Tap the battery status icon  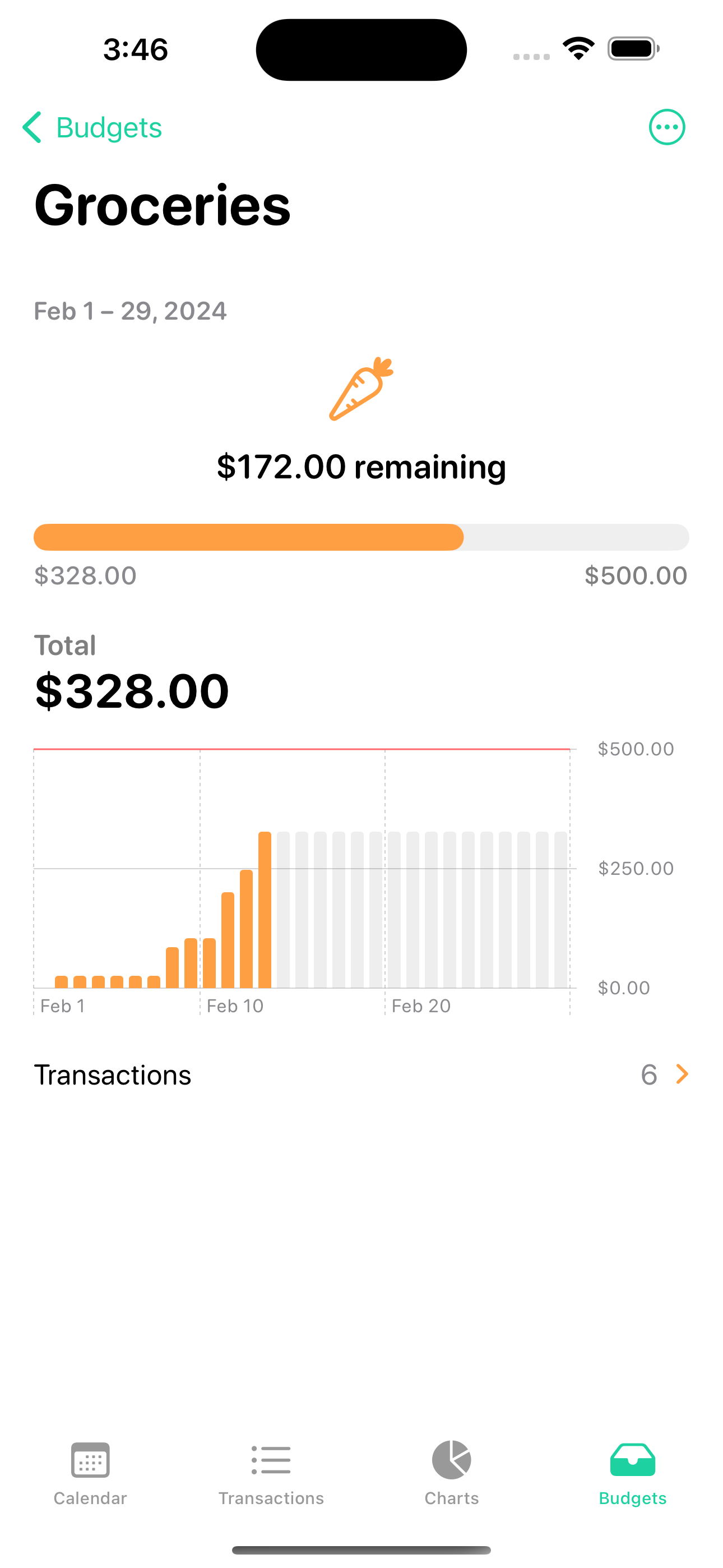click(633, 49)
